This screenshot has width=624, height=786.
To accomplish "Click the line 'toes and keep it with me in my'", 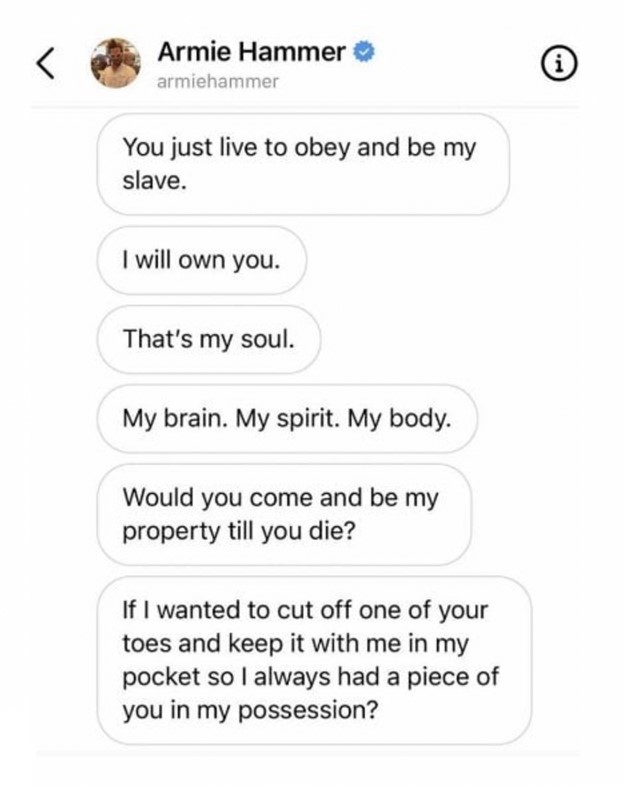I will coord(296,644).
